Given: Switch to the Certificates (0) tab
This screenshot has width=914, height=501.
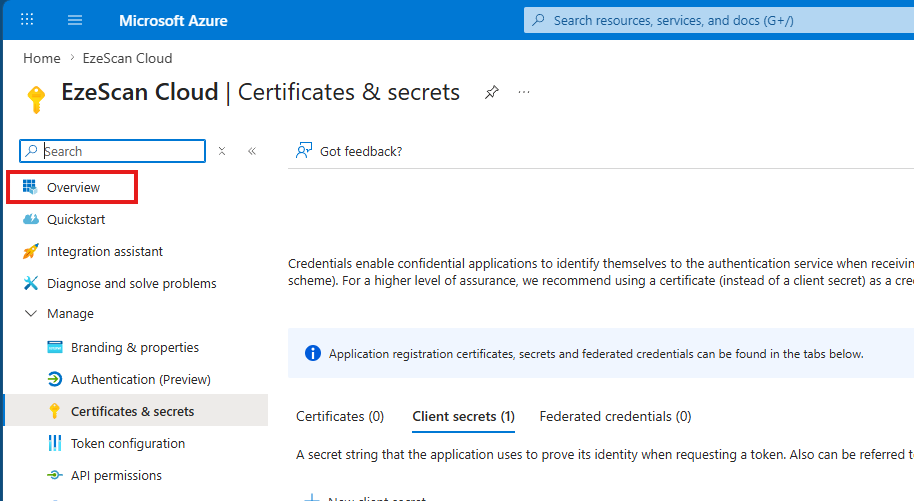Looking at the screenshot, I should [x=340, y=416].
